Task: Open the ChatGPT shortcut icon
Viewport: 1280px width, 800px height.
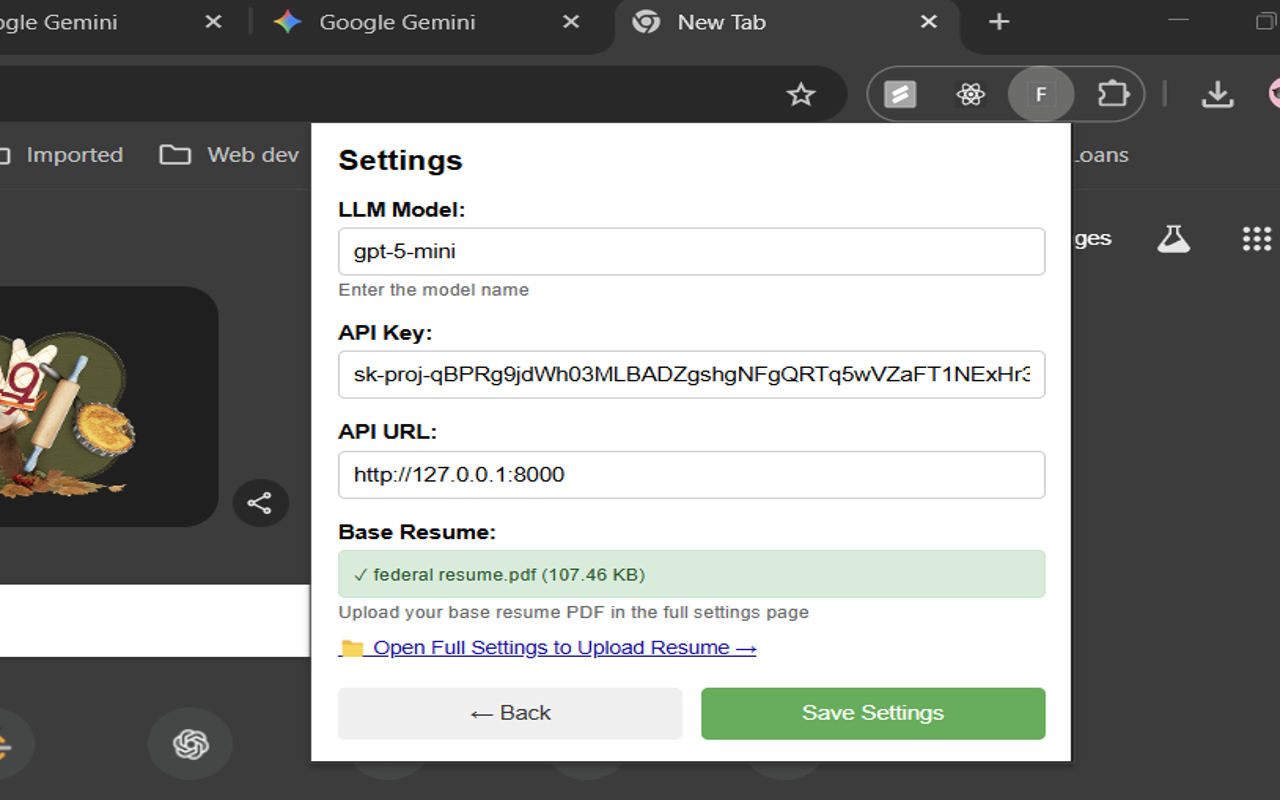Action: [190, 743]
